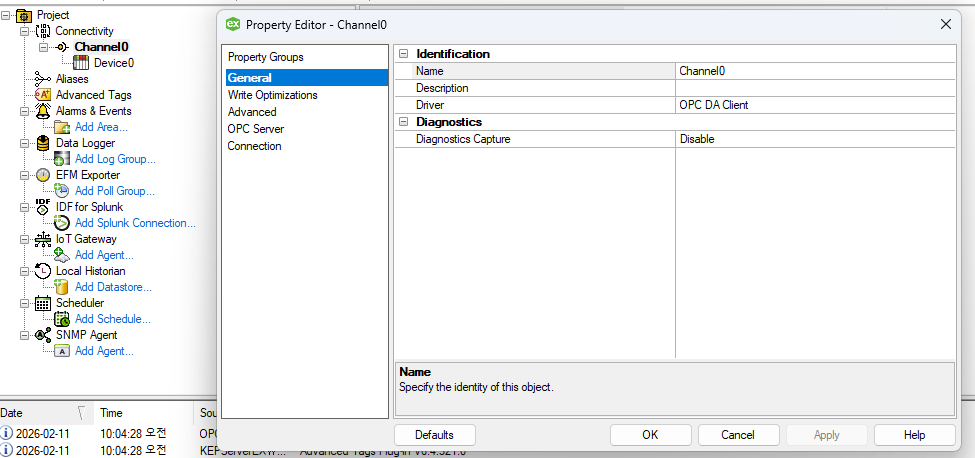The image size is (975, 458).
Task: Click the Connectivity node icon
Action: point(43,30)
